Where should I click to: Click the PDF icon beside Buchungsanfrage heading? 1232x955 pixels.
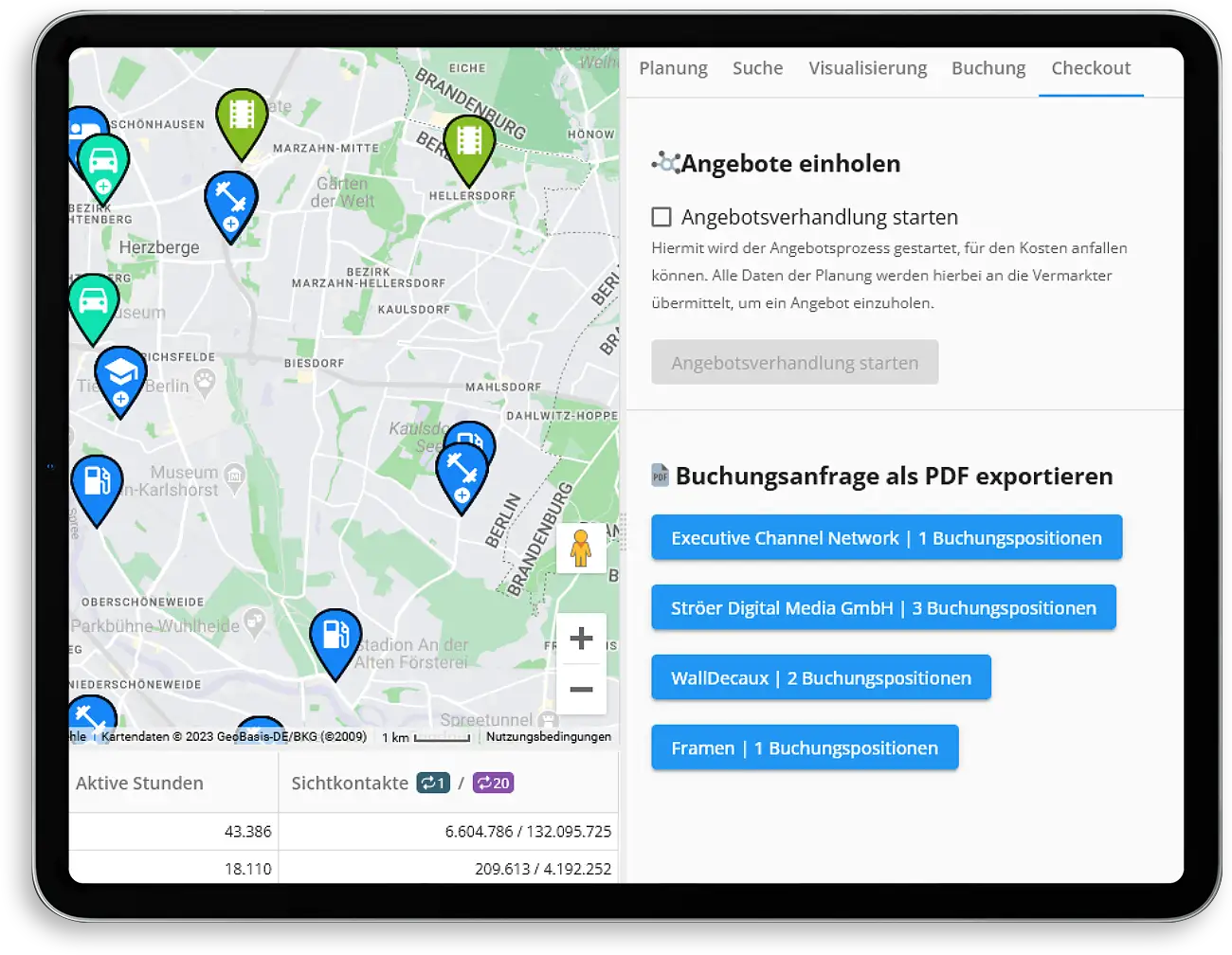point(661,476)
